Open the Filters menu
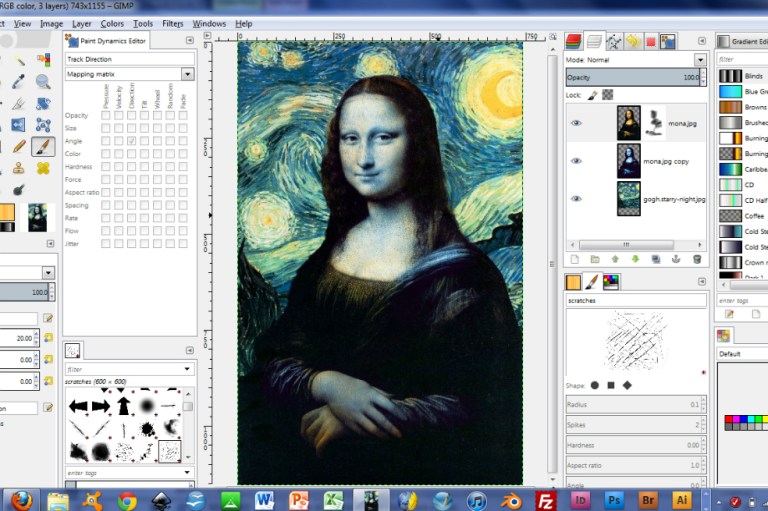The image size is (768, 511). pyautogui.click(x=172, y=24)
